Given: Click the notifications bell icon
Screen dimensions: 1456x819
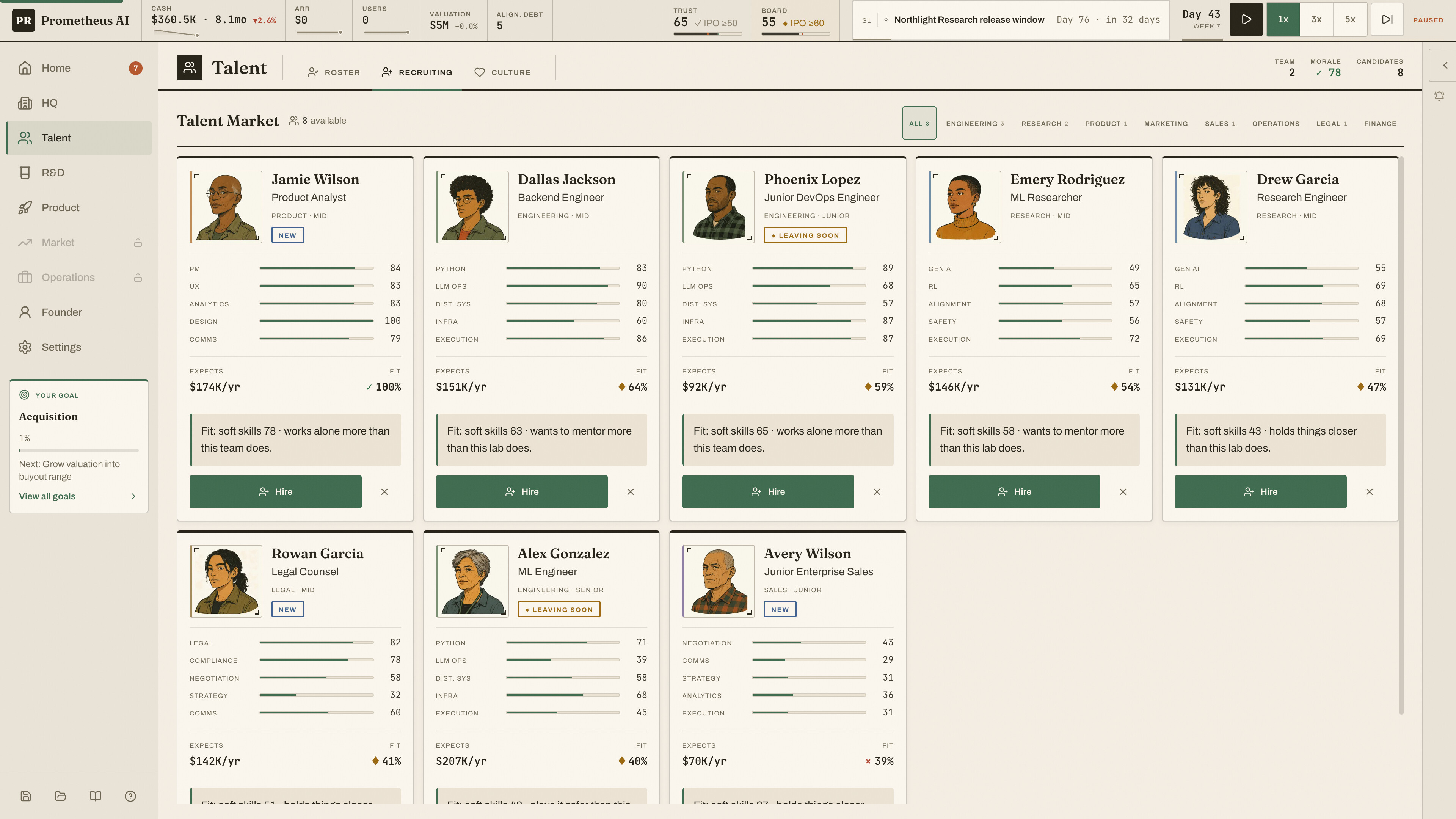Looking at the screenshot, I should [x=1439, y=96].
